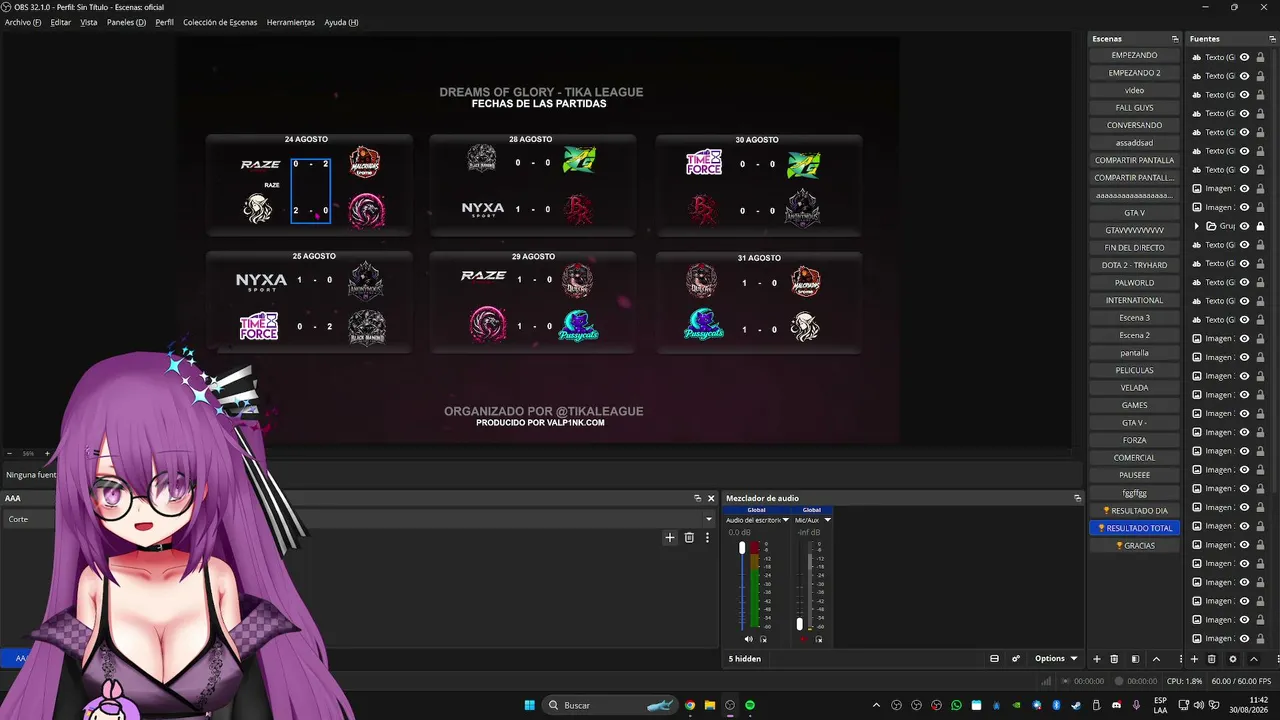Screen dimensions: 1280x720
Task: Open the Archivo menu
Action: (23, 22)
